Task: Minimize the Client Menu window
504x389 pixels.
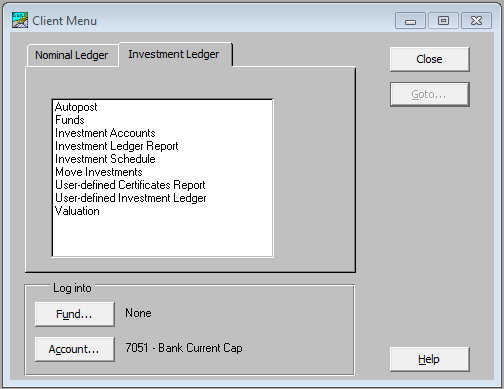Action: pos(410,21)
